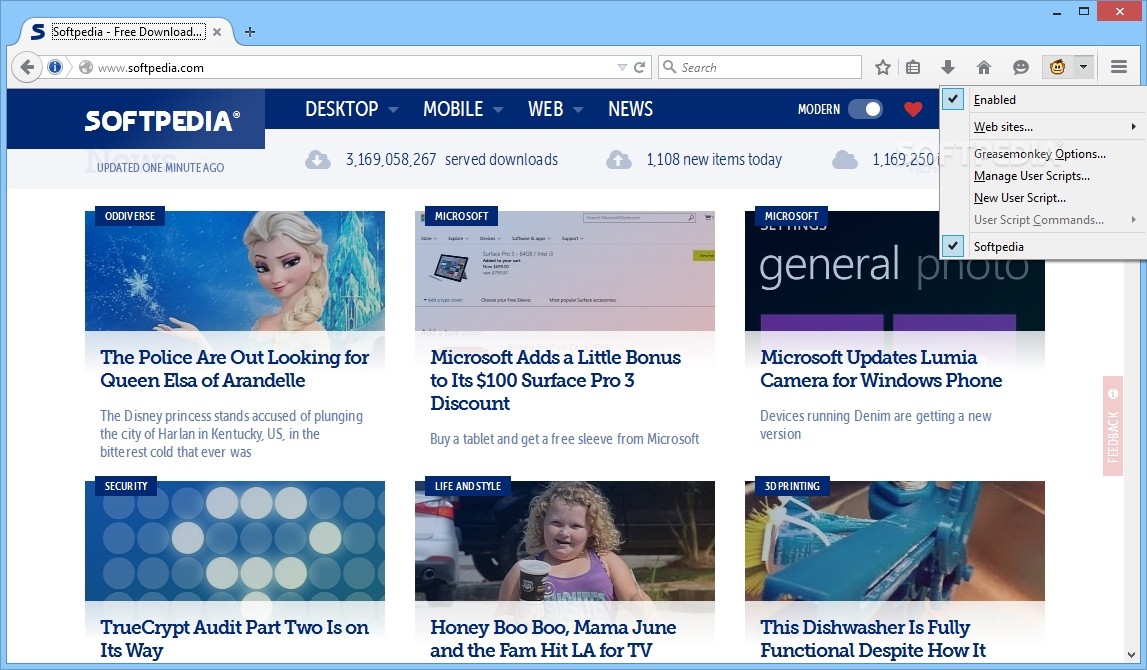Uncheck Enabled in Greasemonkey menu
Screen dimensions: 1147x670
[x=952, y=99]
